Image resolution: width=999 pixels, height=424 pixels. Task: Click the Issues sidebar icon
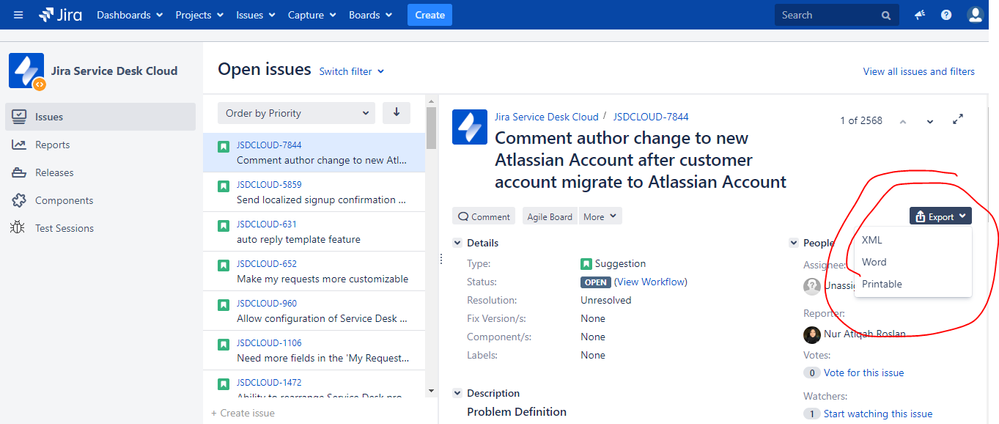pyautogui.click(x=19, y=117)
